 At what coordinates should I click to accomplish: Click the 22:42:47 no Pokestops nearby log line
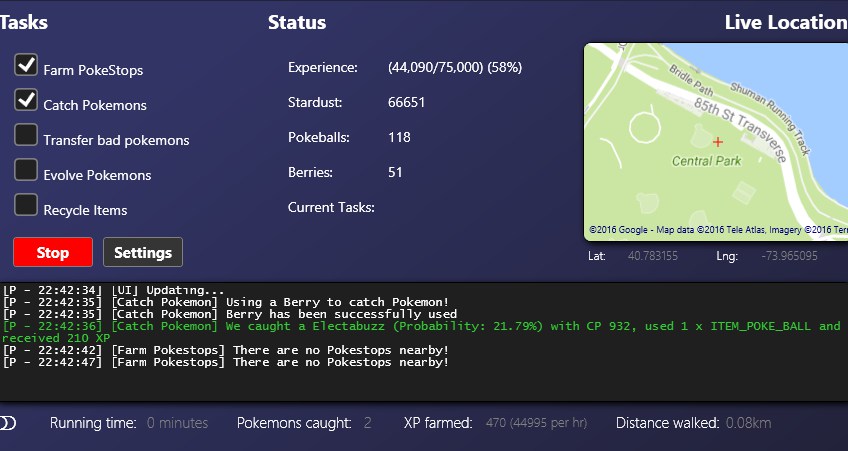pos(226,362)
